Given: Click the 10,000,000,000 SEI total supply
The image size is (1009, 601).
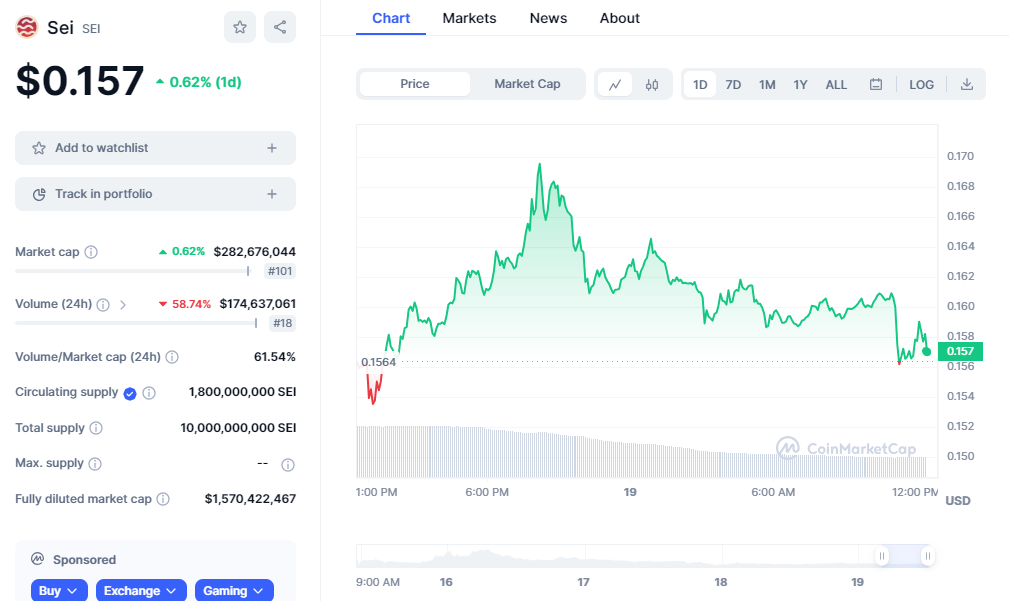Looking at the screenshot, I should click(x=238, y=428).
